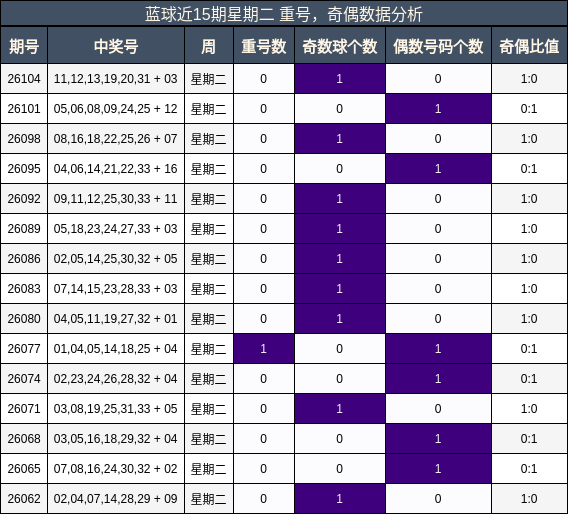Select winning numbers 08,16,18,22,25,26 + 07
The image size is (568, 514).
(116, 139)
